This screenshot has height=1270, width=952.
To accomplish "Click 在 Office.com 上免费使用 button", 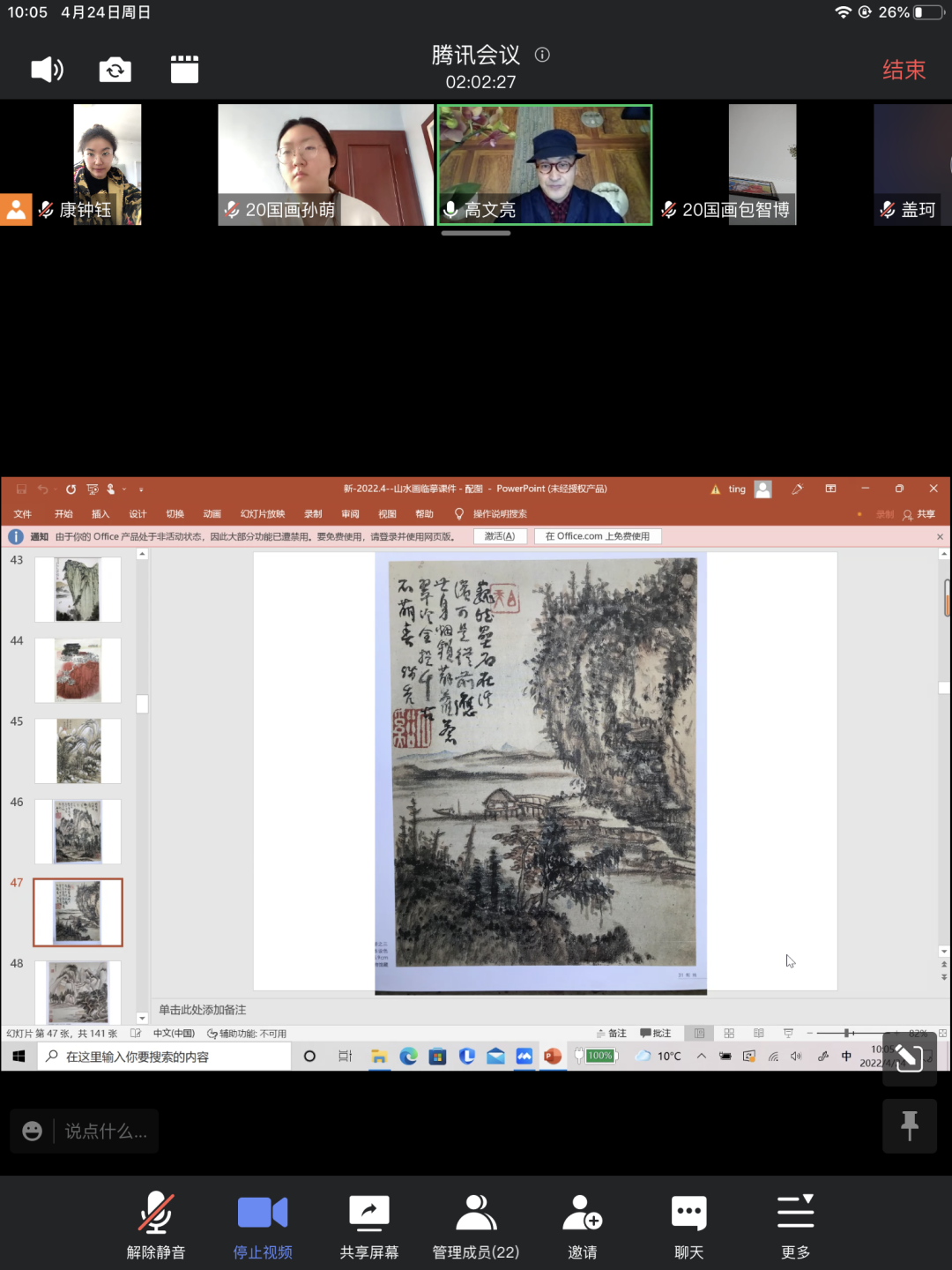I will pos(598,536).
